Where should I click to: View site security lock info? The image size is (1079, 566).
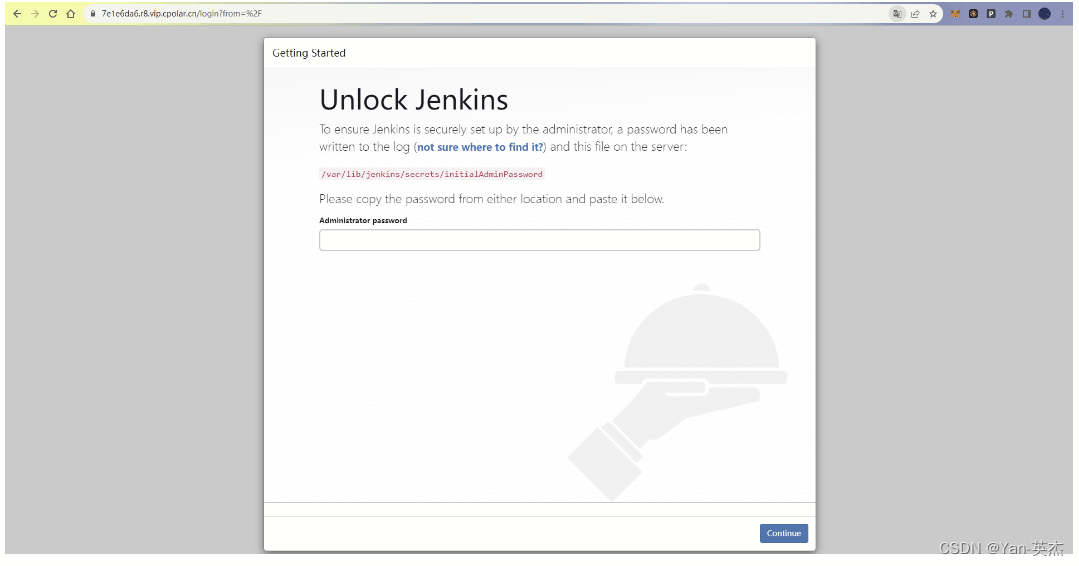click(93, 14)
